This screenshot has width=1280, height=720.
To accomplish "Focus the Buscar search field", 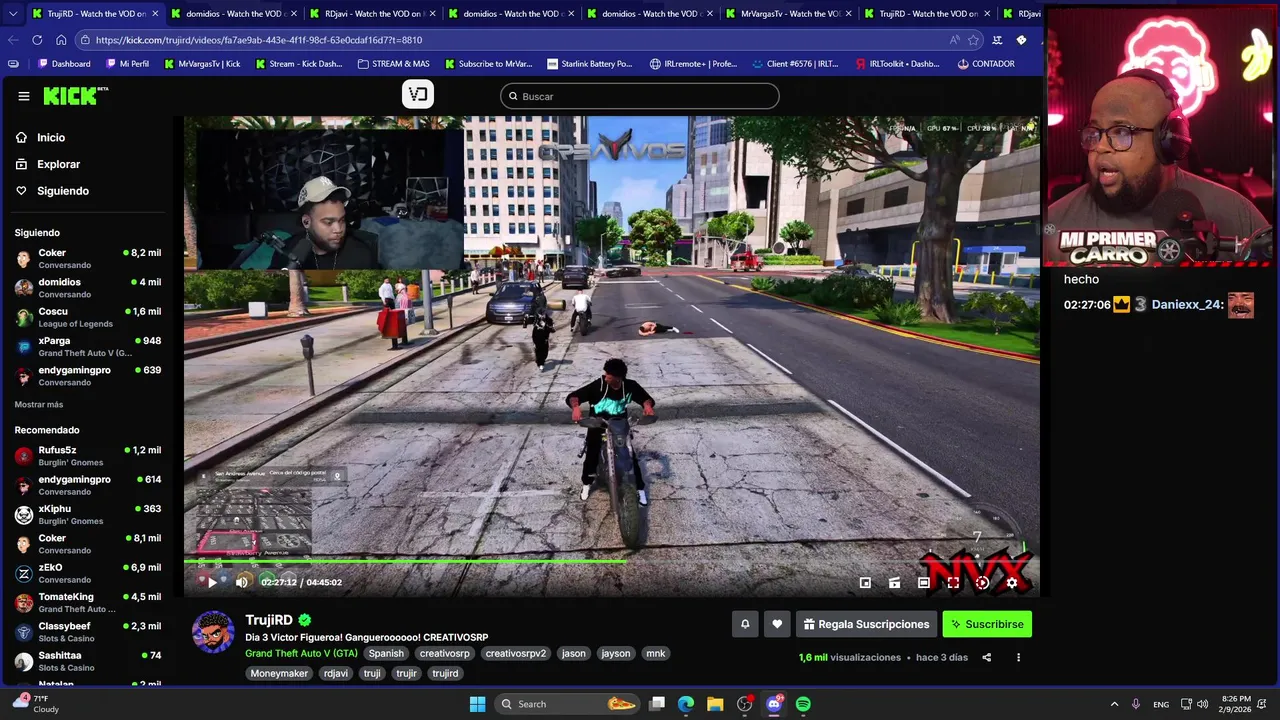I will (x=640, y=96).
